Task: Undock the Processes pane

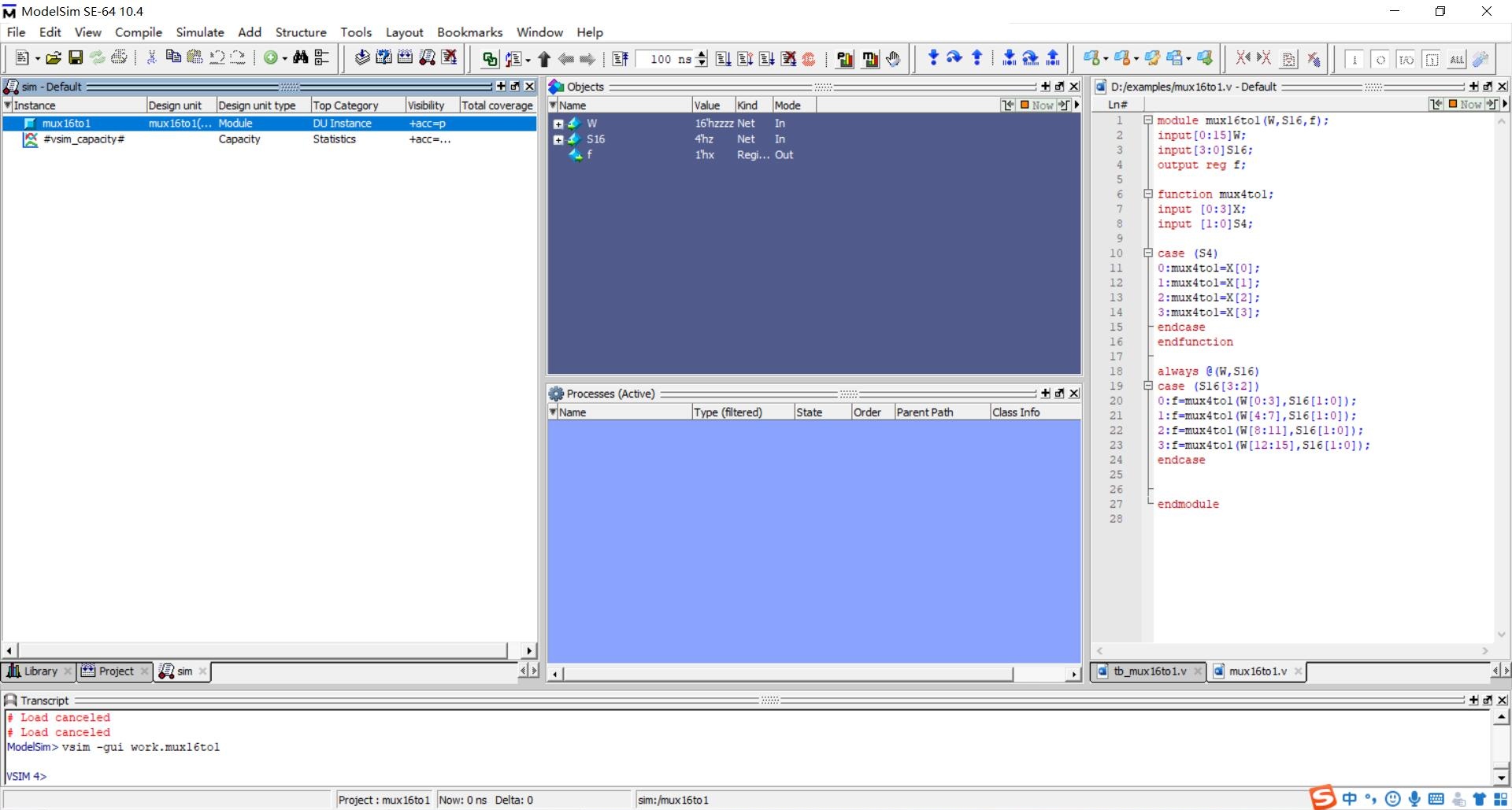Action: (x=1058, y=393)
